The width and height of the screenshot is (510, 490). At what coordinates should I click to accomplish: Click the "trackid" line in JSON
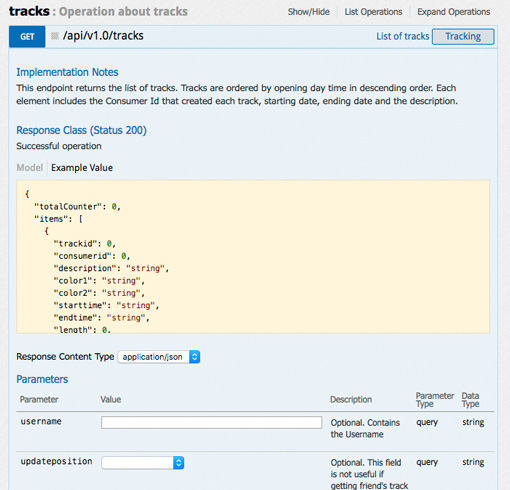(x=84, y=244)
